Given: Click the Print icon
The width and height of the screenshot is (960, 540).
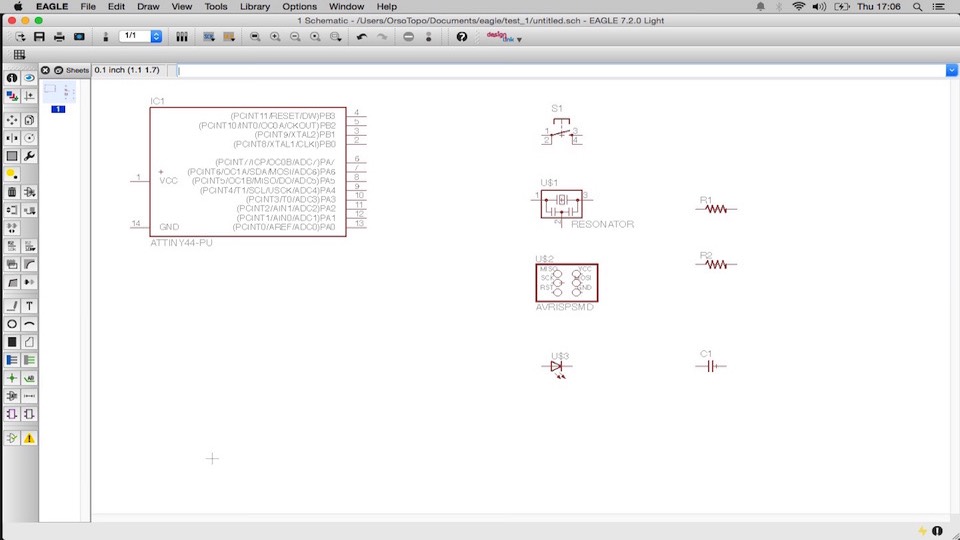Looking at the screenshot, I should (x=59, y=37).
